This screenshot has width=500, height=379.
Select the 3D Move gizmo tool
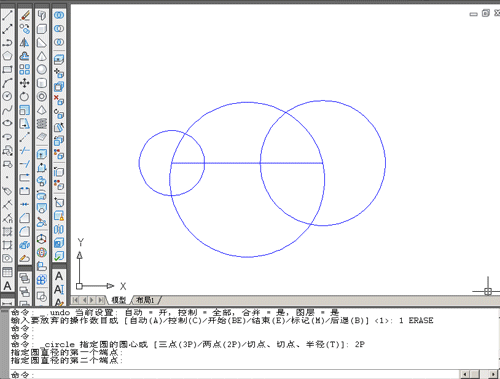[42, 239]
